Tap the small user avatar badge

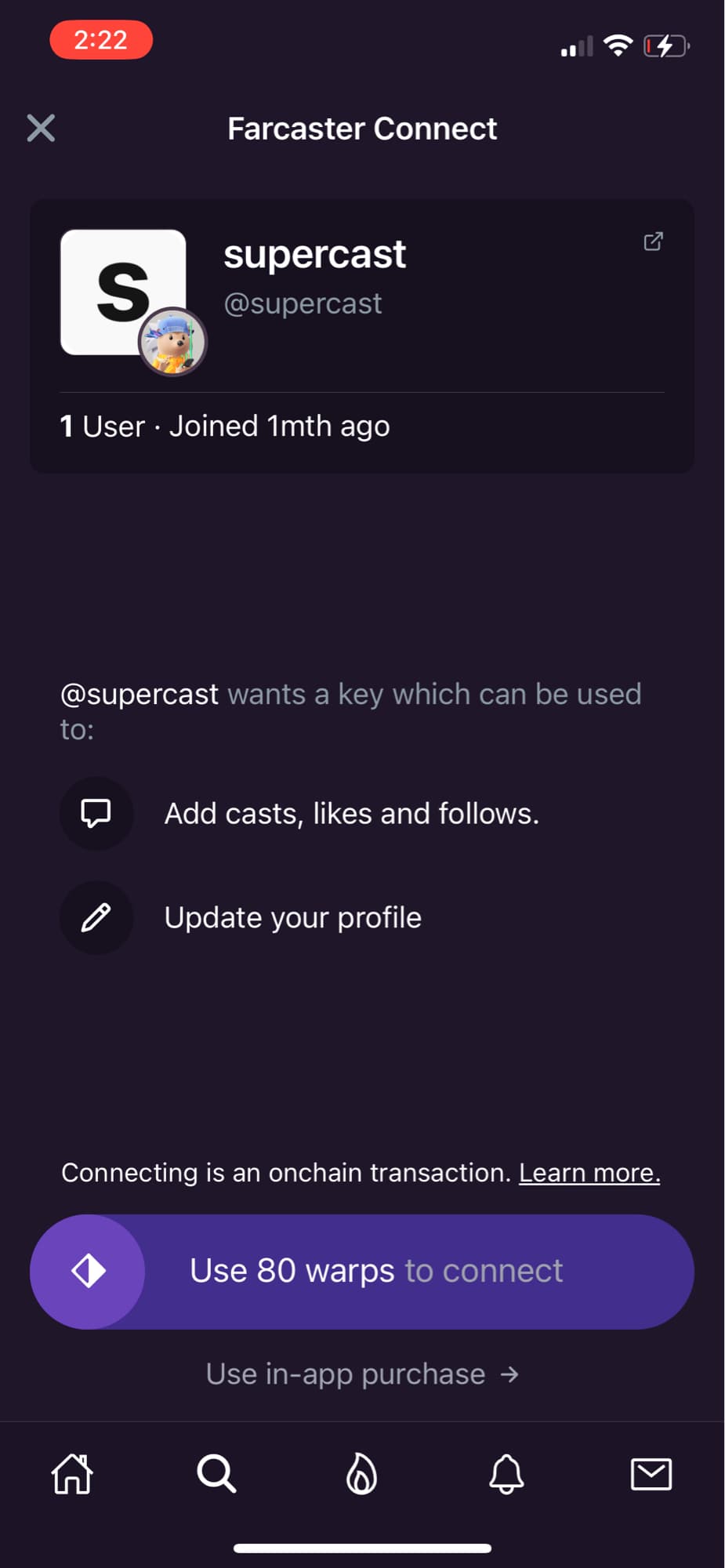coord(173,343)
